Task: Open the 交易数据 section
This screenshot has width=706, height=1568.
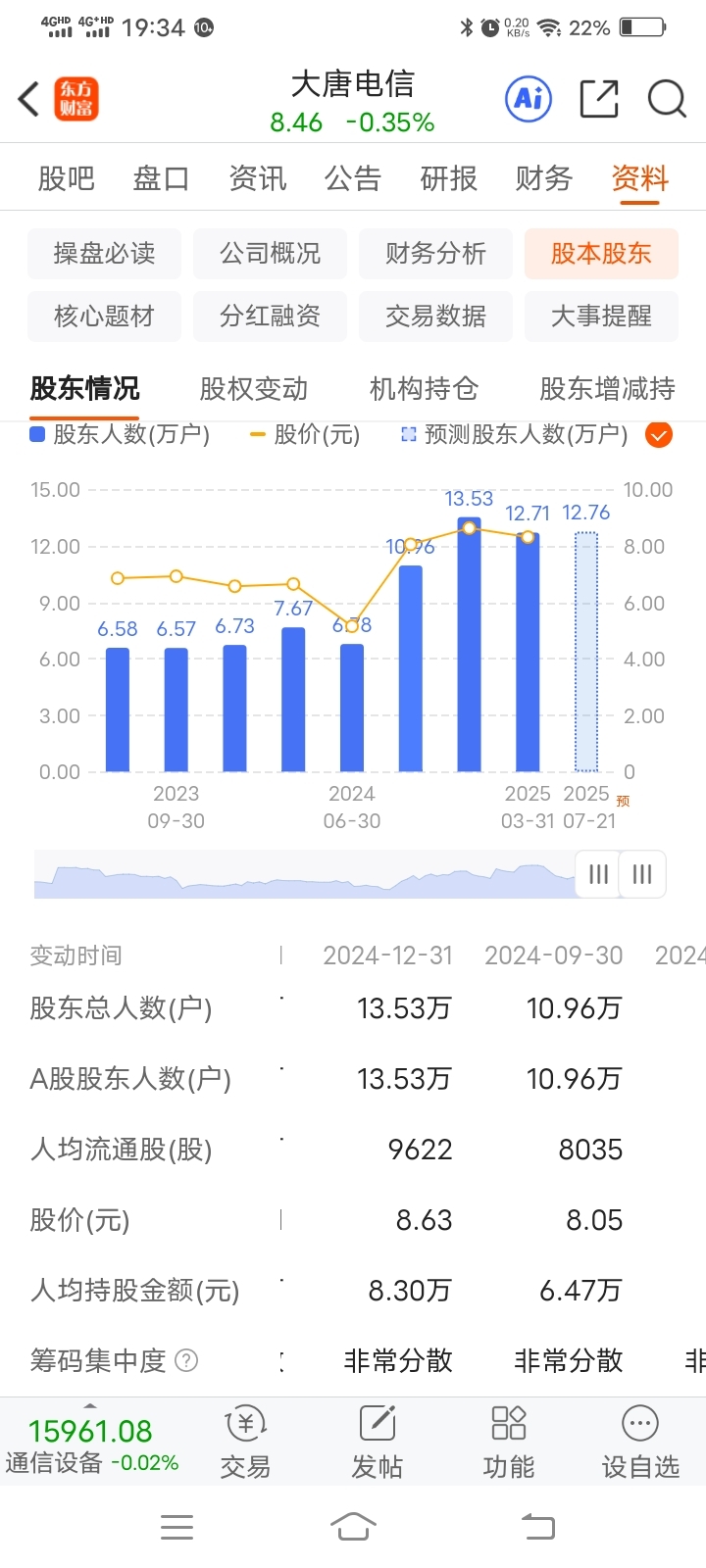Action: click(436, 317)
